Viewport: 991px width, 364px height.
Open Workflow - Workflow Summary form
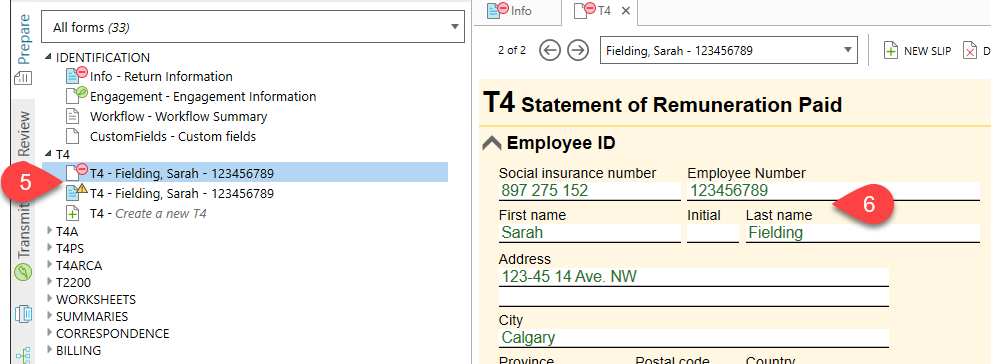[x=178, y=117]
